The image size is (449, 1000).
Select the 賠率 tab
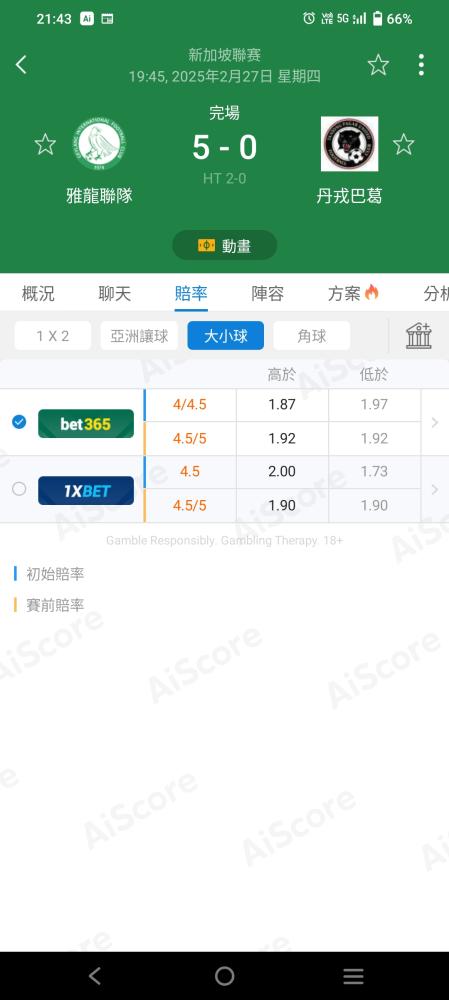tap(191, 293)
